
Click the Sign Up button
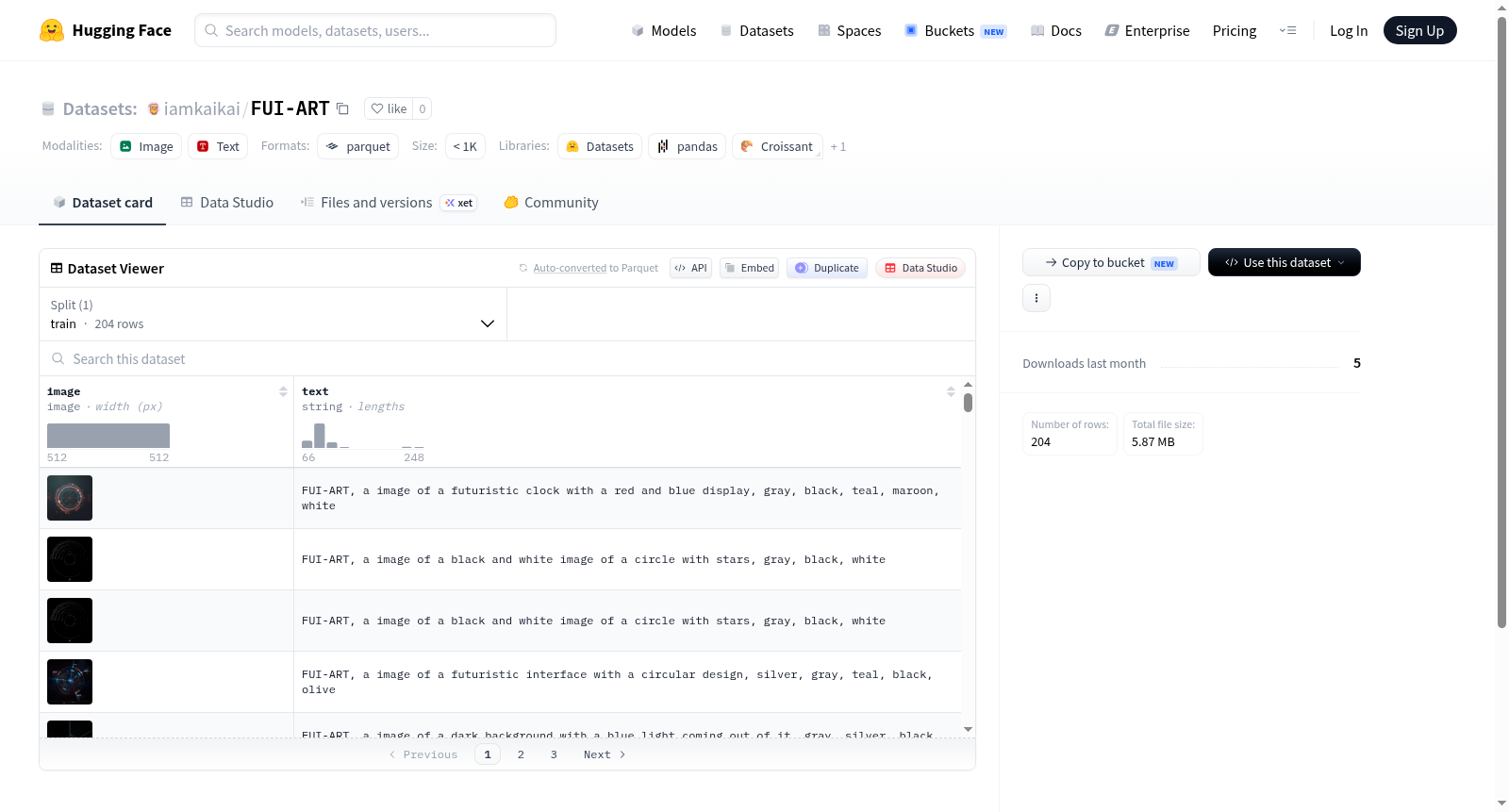[1419, 30]
